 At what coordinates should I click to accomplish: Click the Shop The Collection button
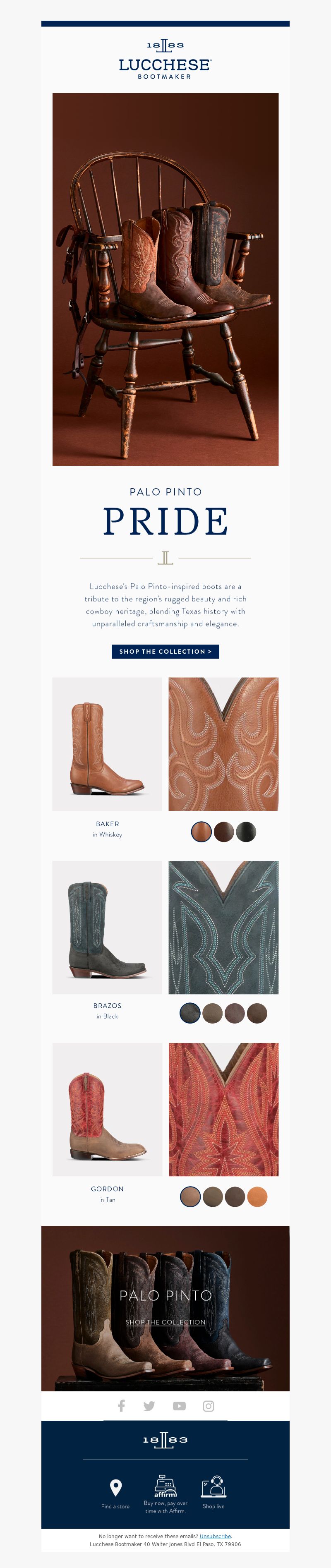pos(165,651)
